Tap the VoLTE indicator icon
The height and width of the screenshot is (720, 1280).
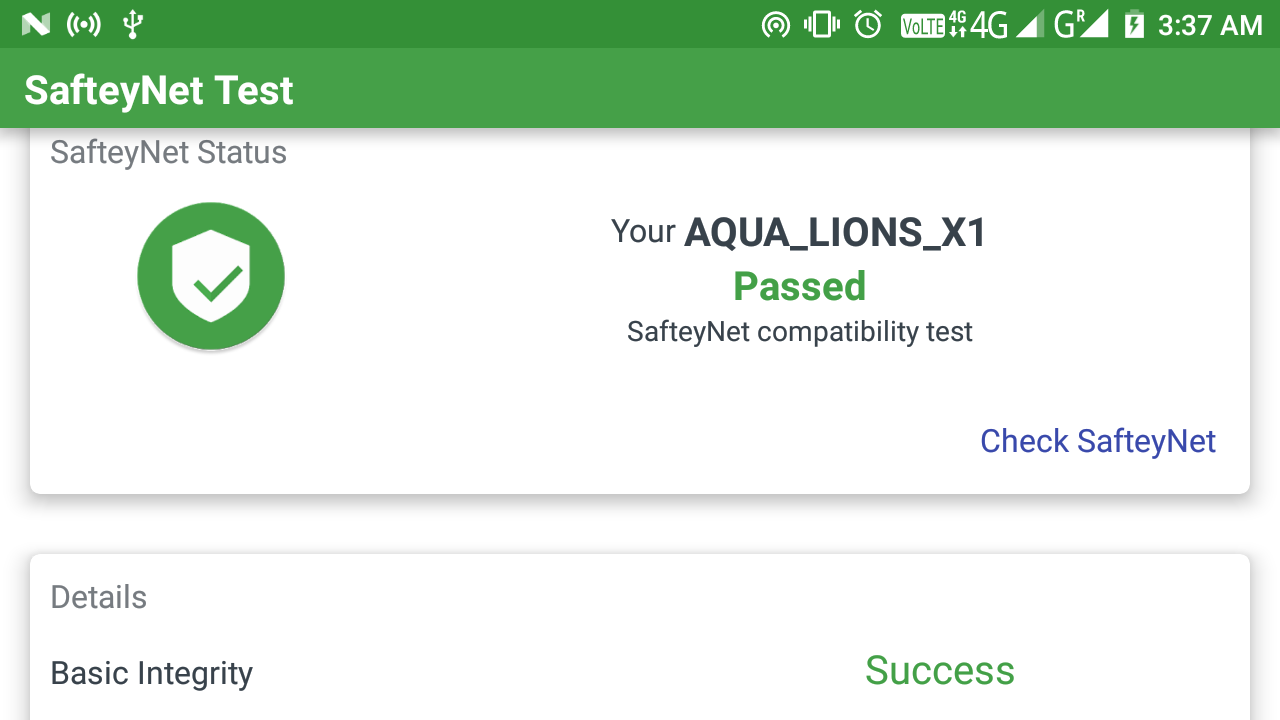click(x=922, y=25)
